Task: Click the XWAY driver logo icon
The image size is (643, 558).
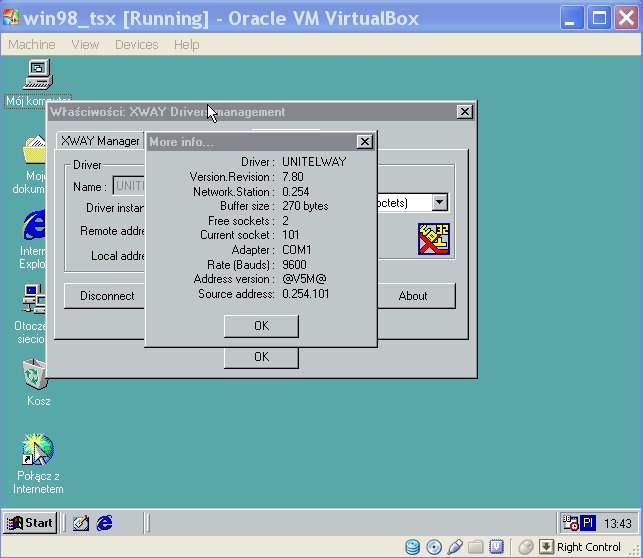Action: 433,239
